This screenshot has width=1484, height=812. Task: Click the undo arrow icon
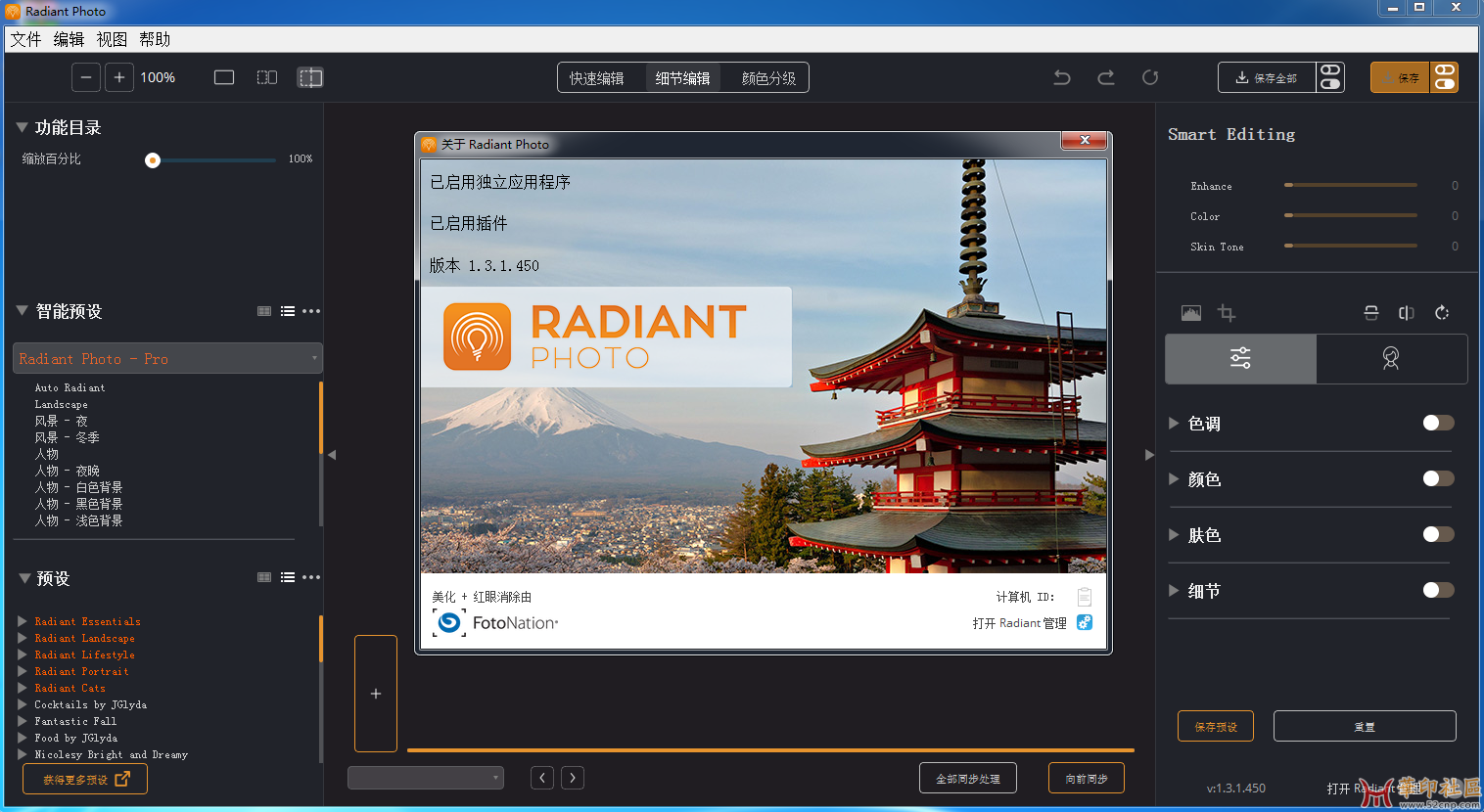coord(1062,77)
